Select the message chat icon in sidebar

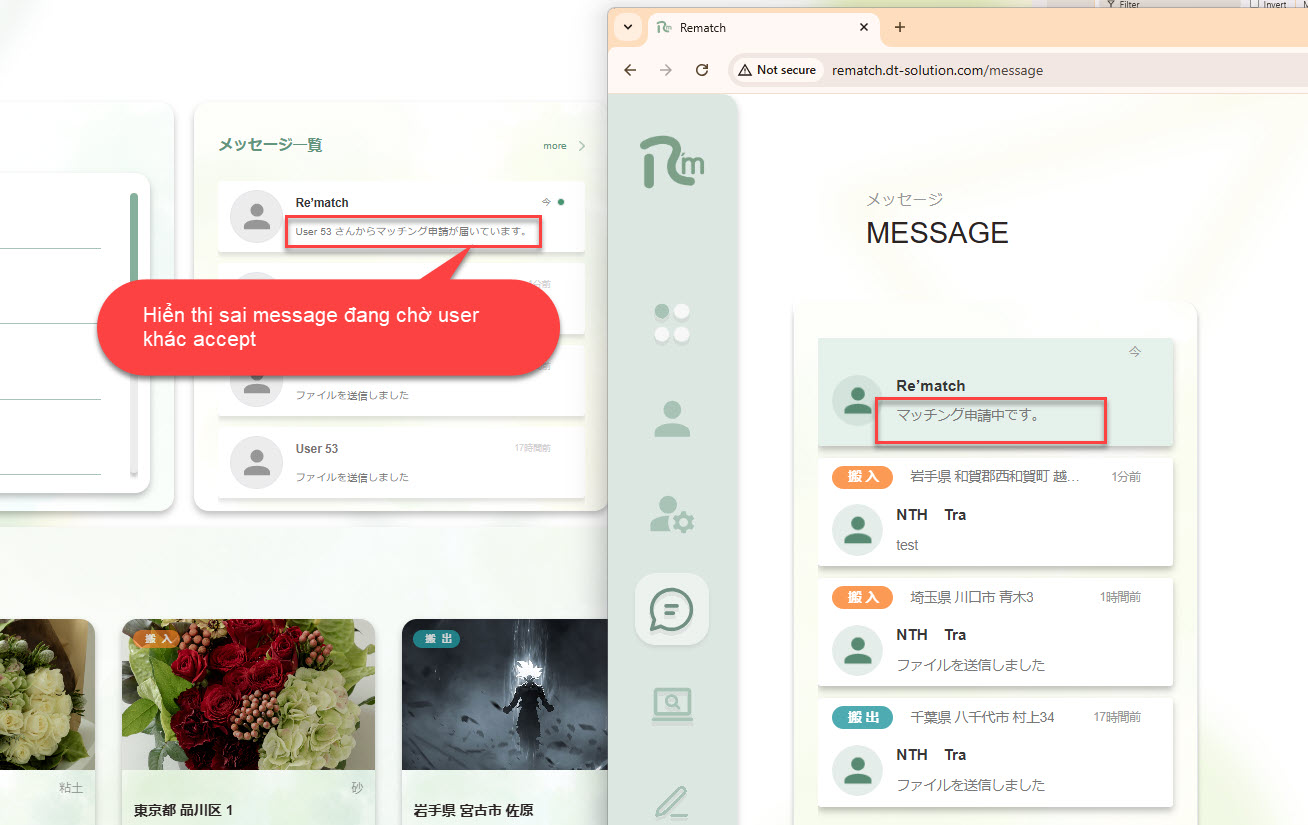point(672,609)
